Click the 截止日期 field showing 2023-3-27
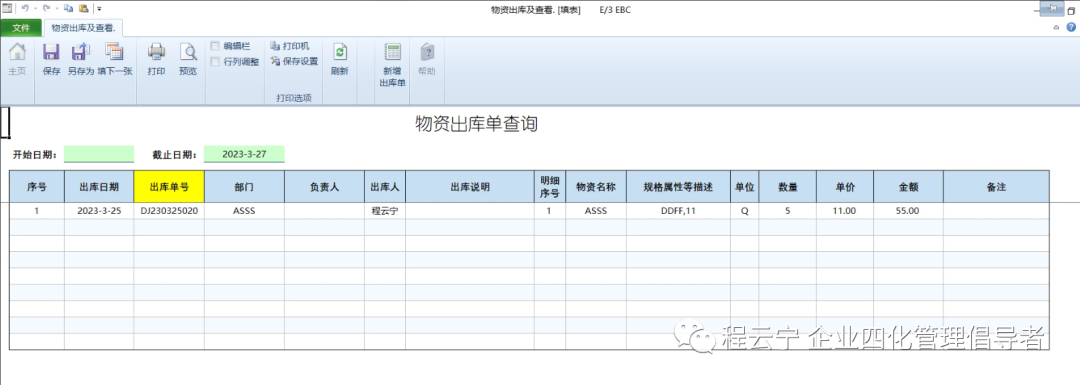 point(245,154)
